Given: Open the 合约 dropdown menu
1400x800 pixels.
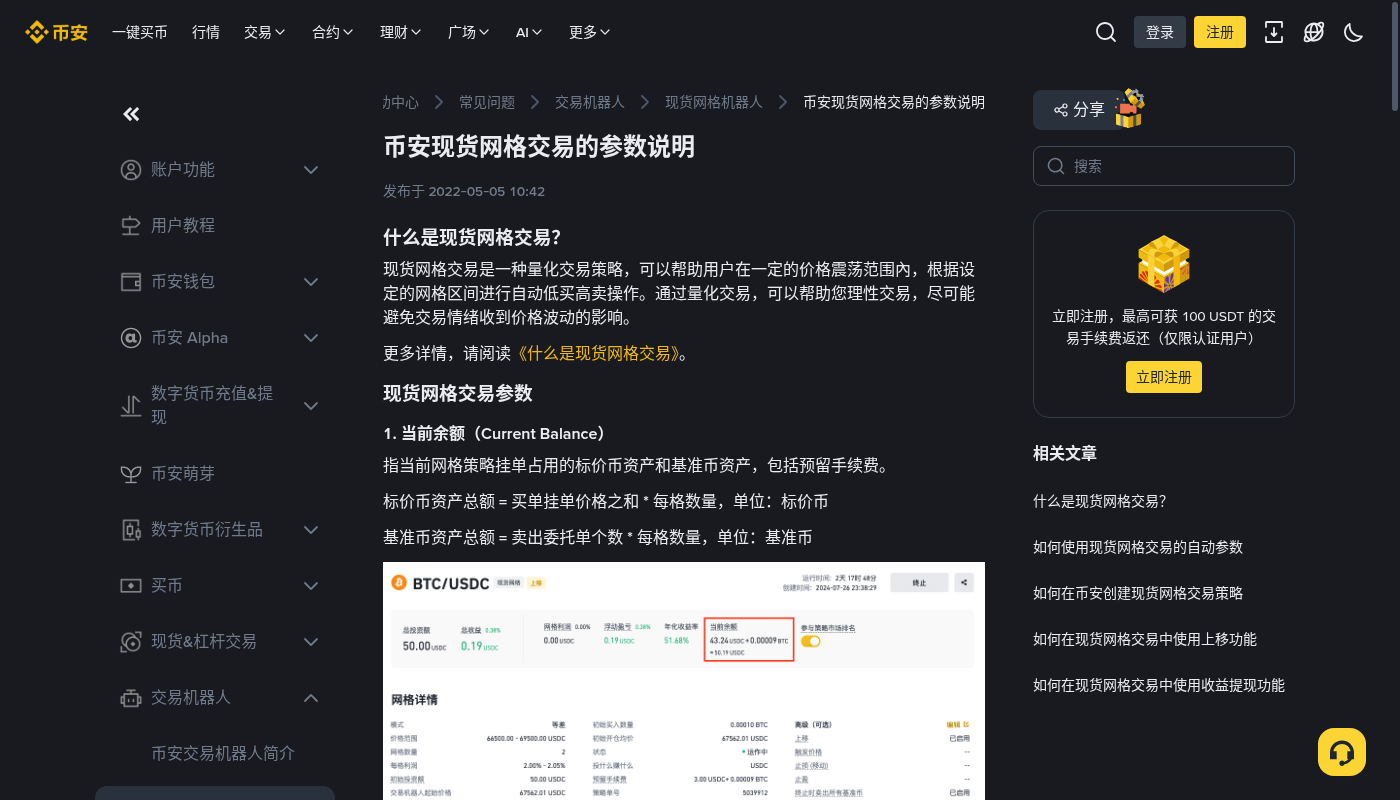Looking at the screenshot, I should pyautogui.click(x=333, y=32).
